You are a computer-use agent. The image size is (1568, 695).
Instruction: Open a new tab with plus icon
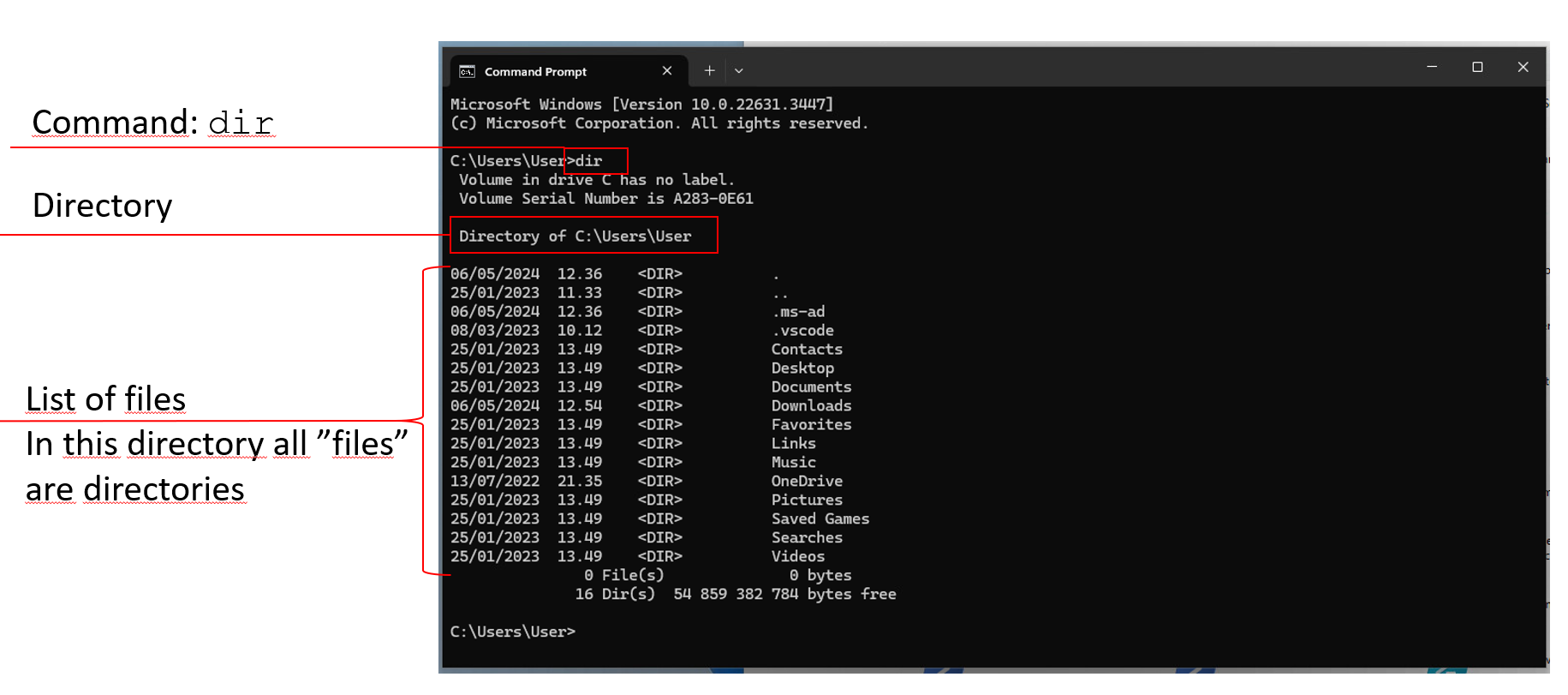(709, 71)
